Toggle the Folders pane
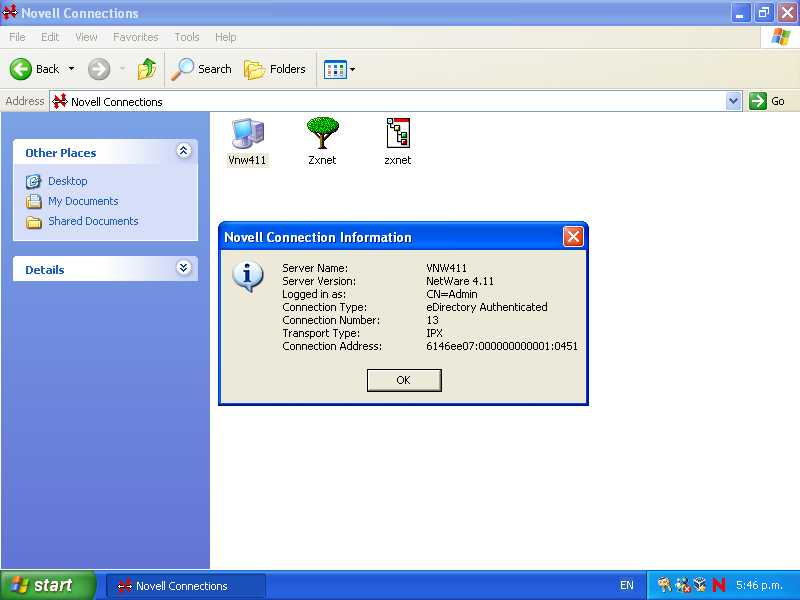 (x=274, y=69)
